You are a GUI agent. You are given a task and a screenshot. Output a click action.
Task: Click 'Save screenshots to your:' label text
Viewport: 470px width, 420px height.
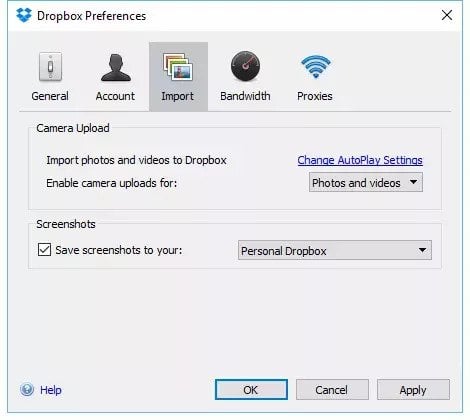click(119, 250)
